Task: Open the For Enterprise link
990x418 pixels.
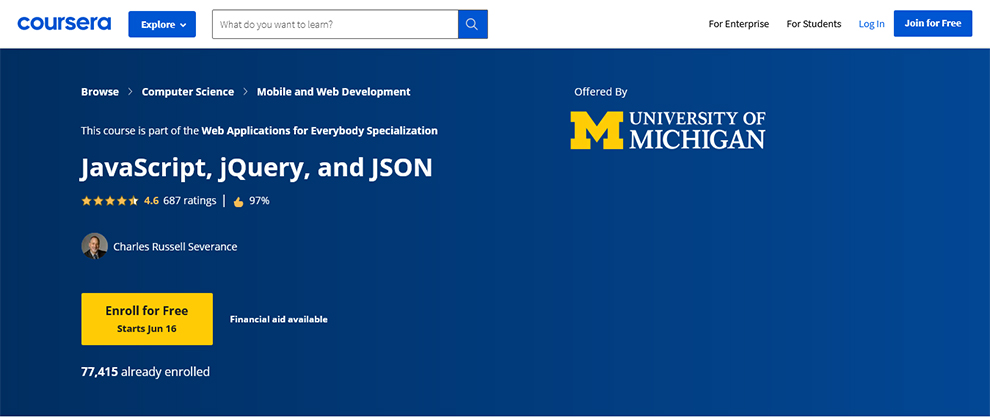Action: pyautogui.click(x=739, y=24)
